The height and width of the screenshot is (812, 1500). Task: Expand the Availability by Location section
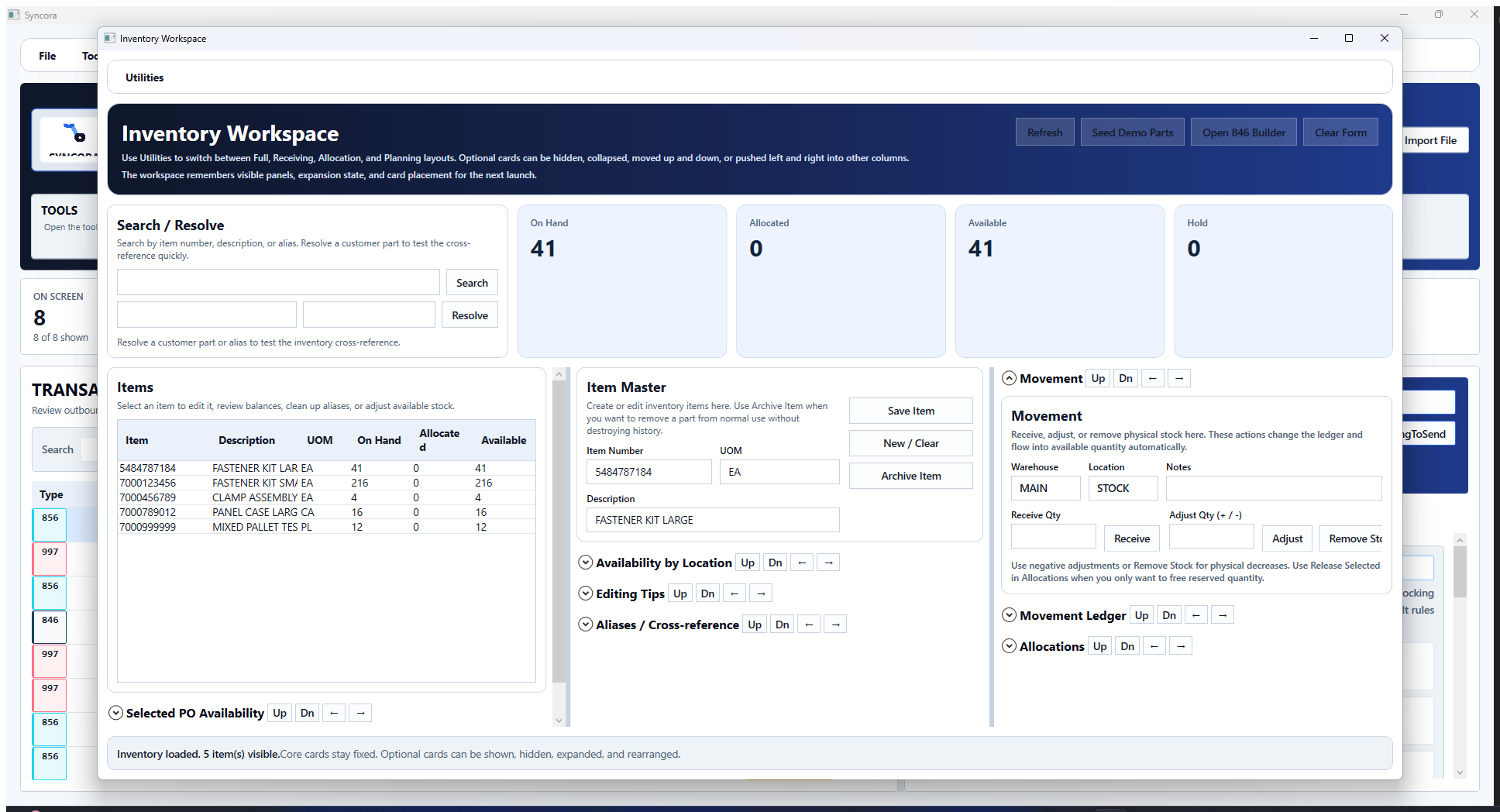pyautogui.click(x=586, y=562)
